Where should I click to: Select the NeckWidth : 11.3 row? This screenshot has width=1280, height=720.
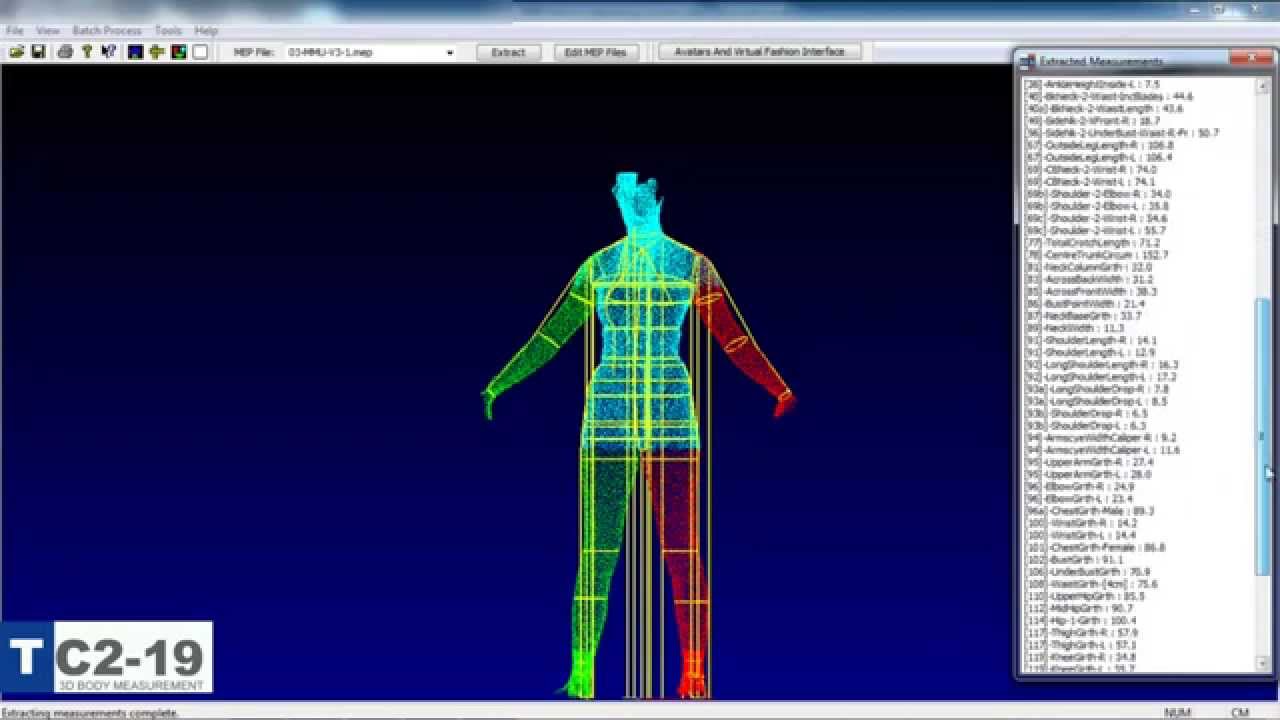[x=1076, y=328]
